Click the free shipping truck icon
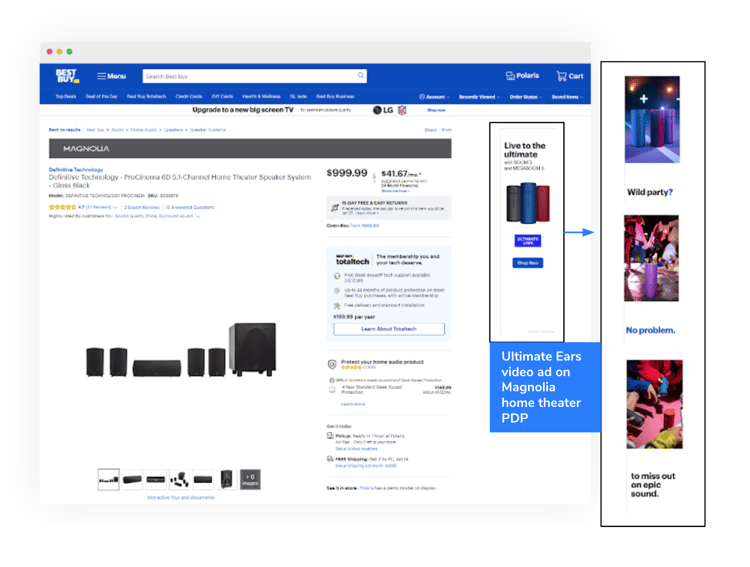Viewport: 750px width, 567px height. click(x=330, y=459)
